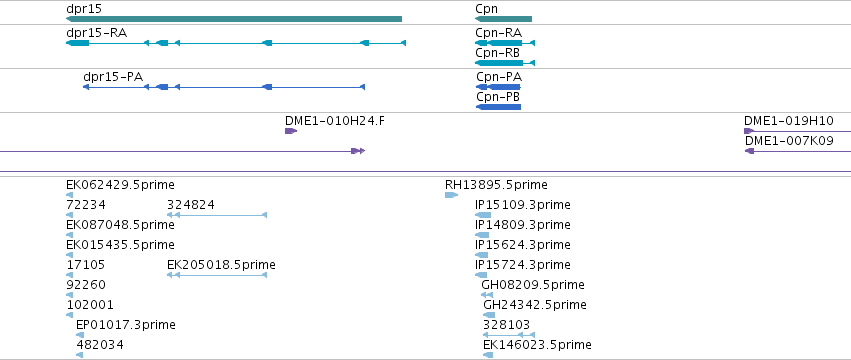Select the dpr15 gene bar
The height and width of the screenshot is (360, 851).
(x=234, y=19)
